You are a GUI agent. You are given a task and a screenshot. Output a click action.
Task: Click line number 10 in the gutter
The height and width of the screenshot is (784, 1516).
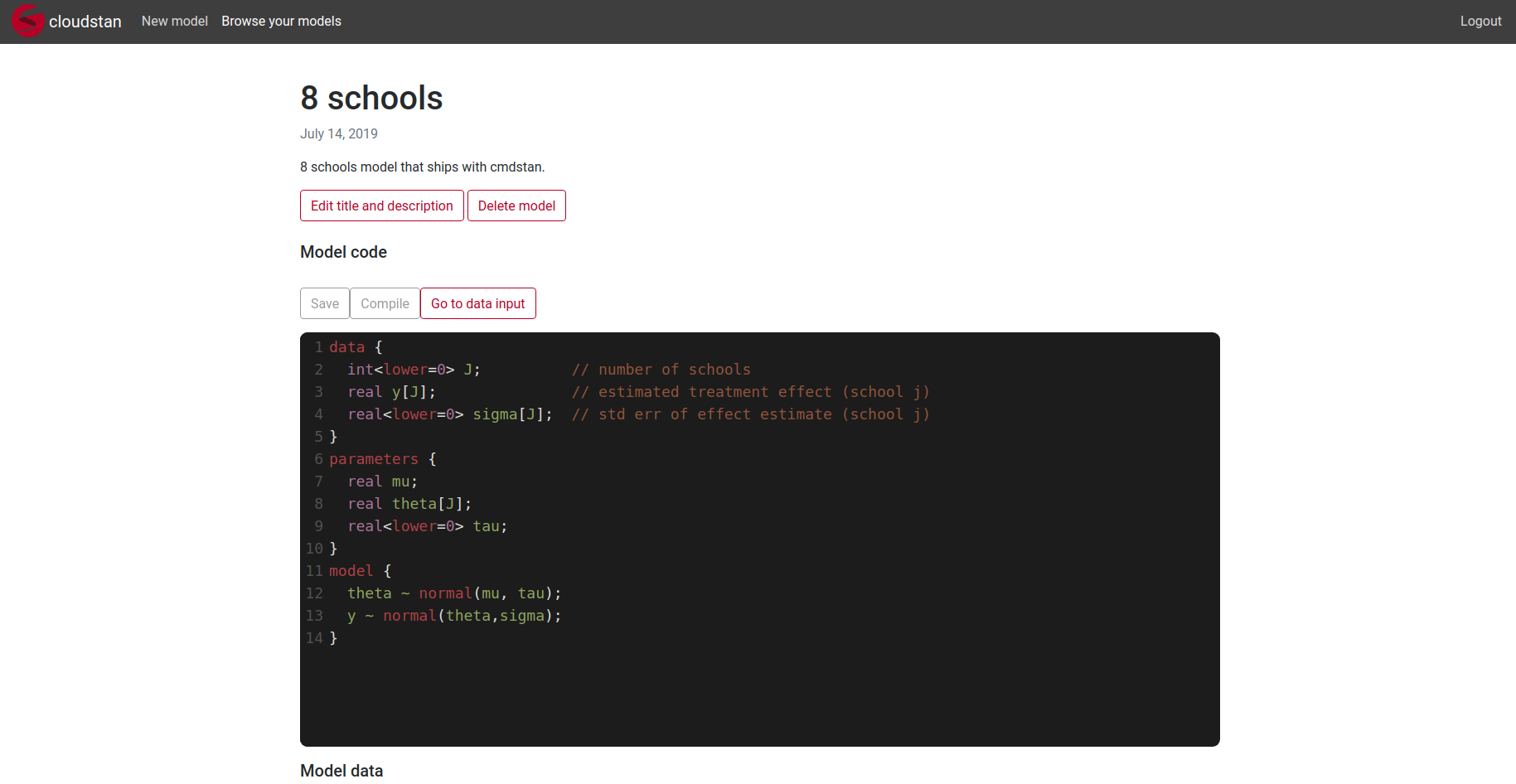tap(314, 549)
